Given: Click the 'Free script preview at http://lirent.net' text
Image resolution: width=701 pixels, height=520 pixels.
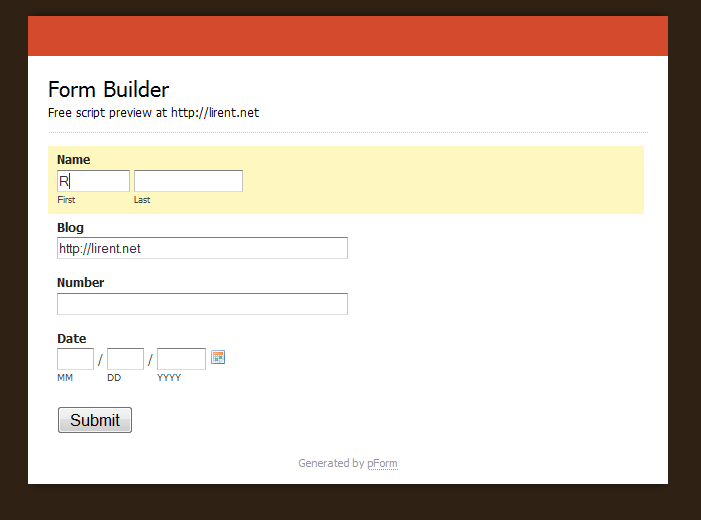Looking at the screenshot, I should click(153, 113).
